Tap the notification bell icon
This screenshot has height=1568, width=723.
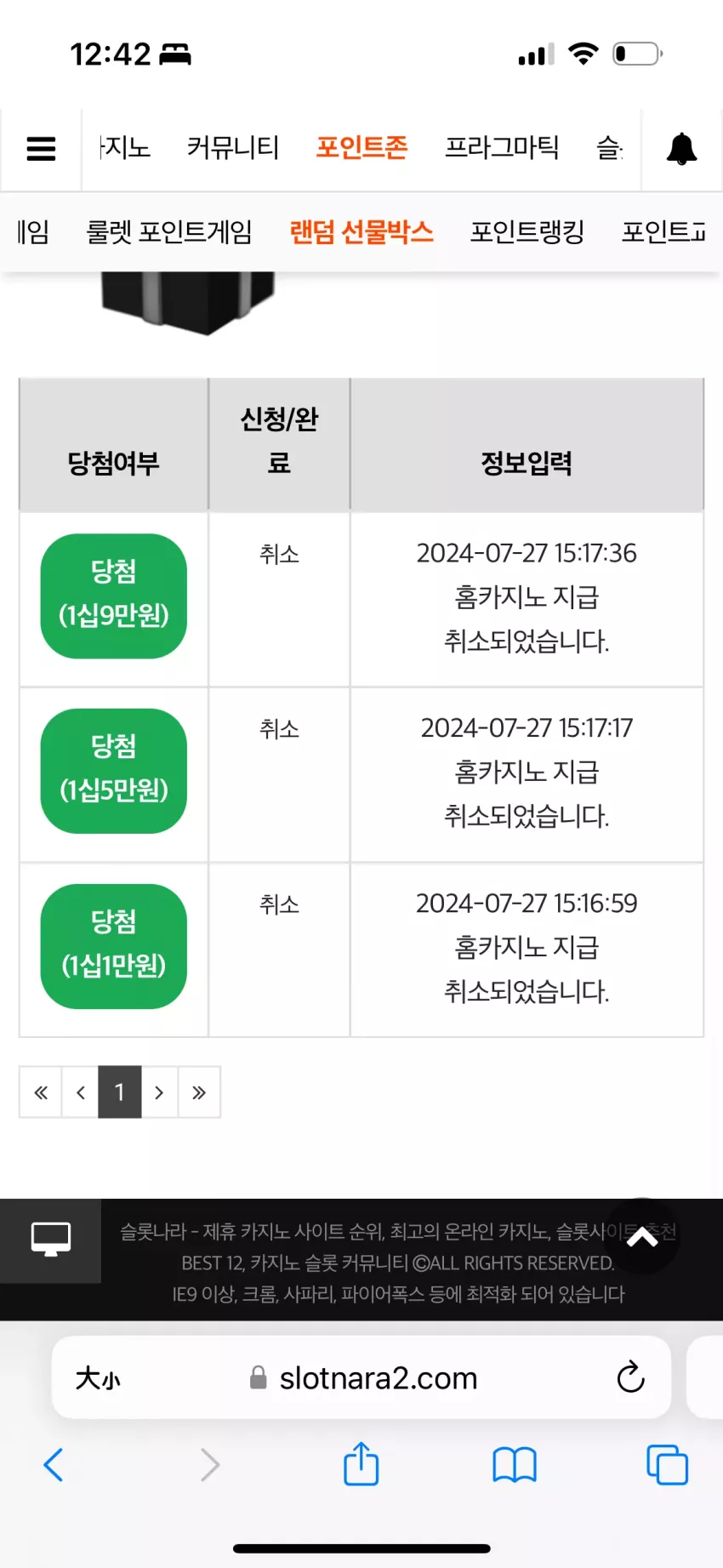(x=681, y=149)
